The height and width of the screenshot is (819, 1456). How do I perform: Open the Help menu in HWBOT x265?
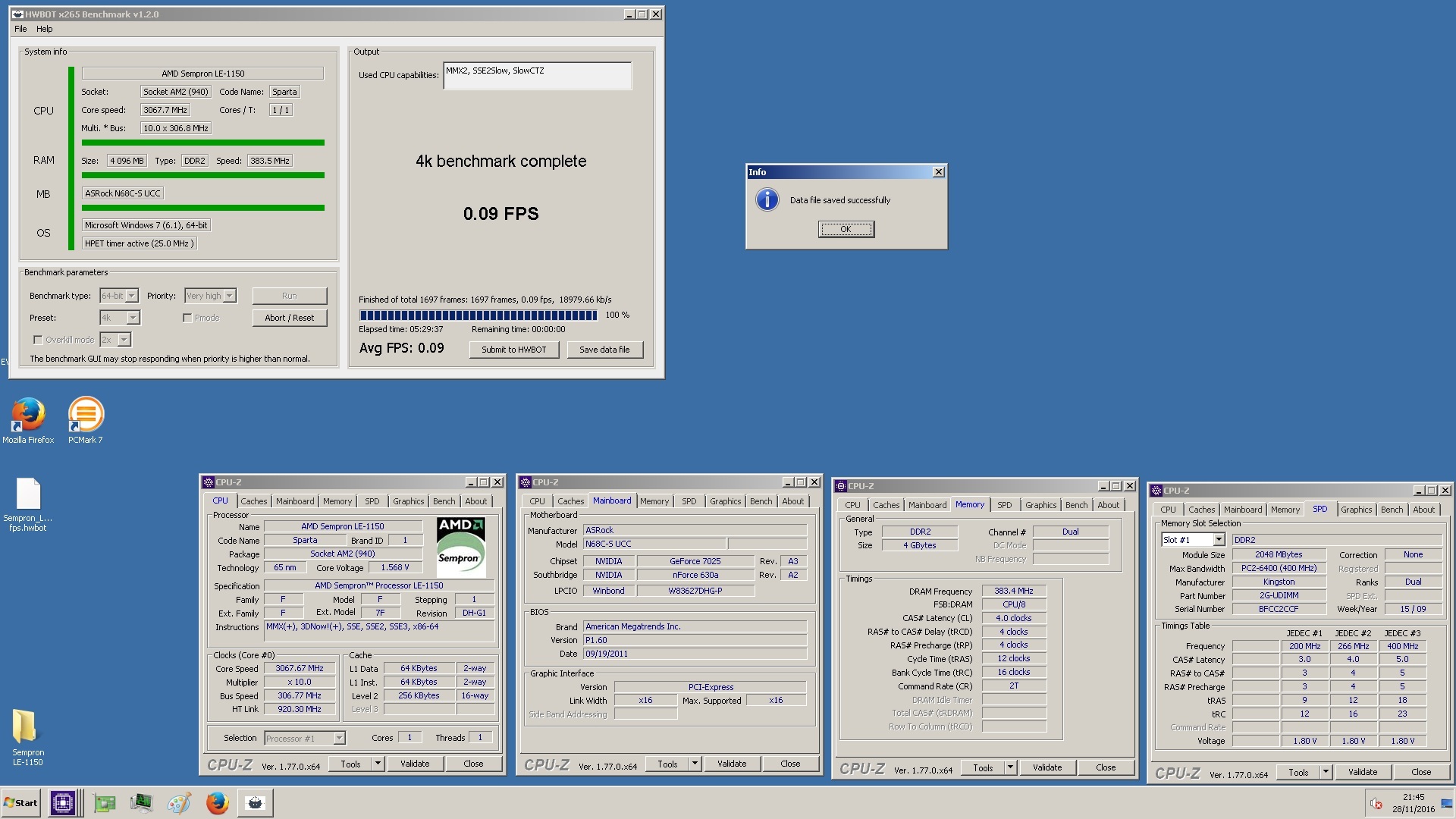(45, 29)
